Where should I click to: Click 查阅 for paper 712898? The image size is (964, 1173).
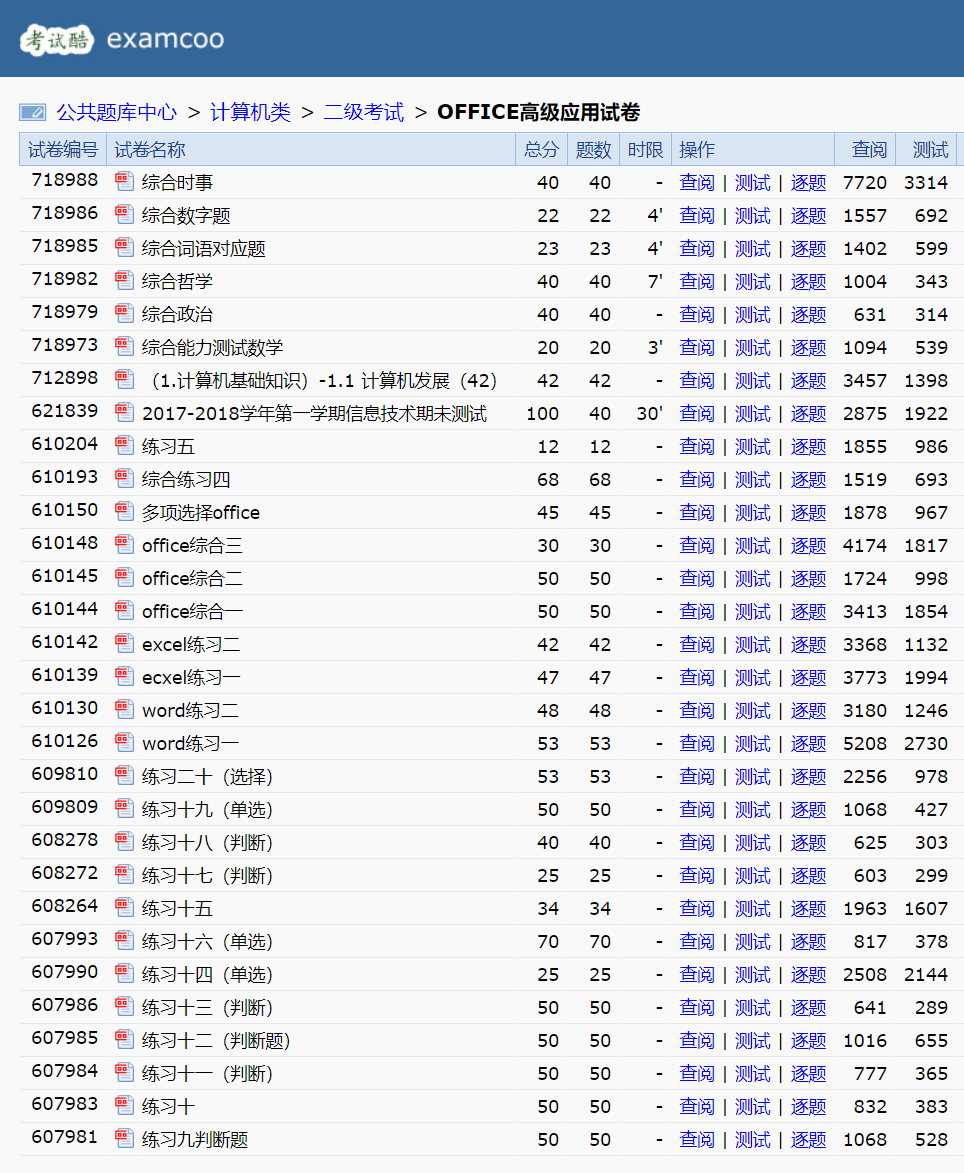point(696,380)
